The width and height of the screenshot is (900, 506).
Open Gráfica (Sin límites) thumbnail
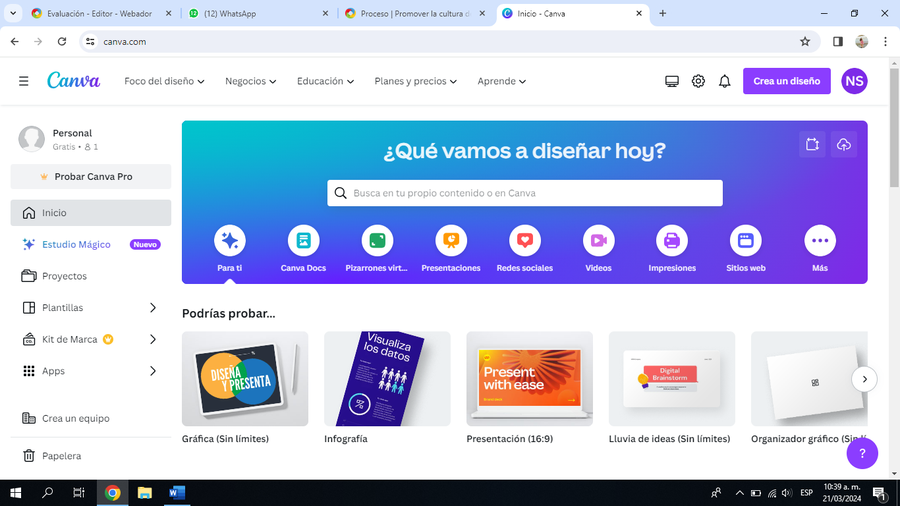pos(245,379)
